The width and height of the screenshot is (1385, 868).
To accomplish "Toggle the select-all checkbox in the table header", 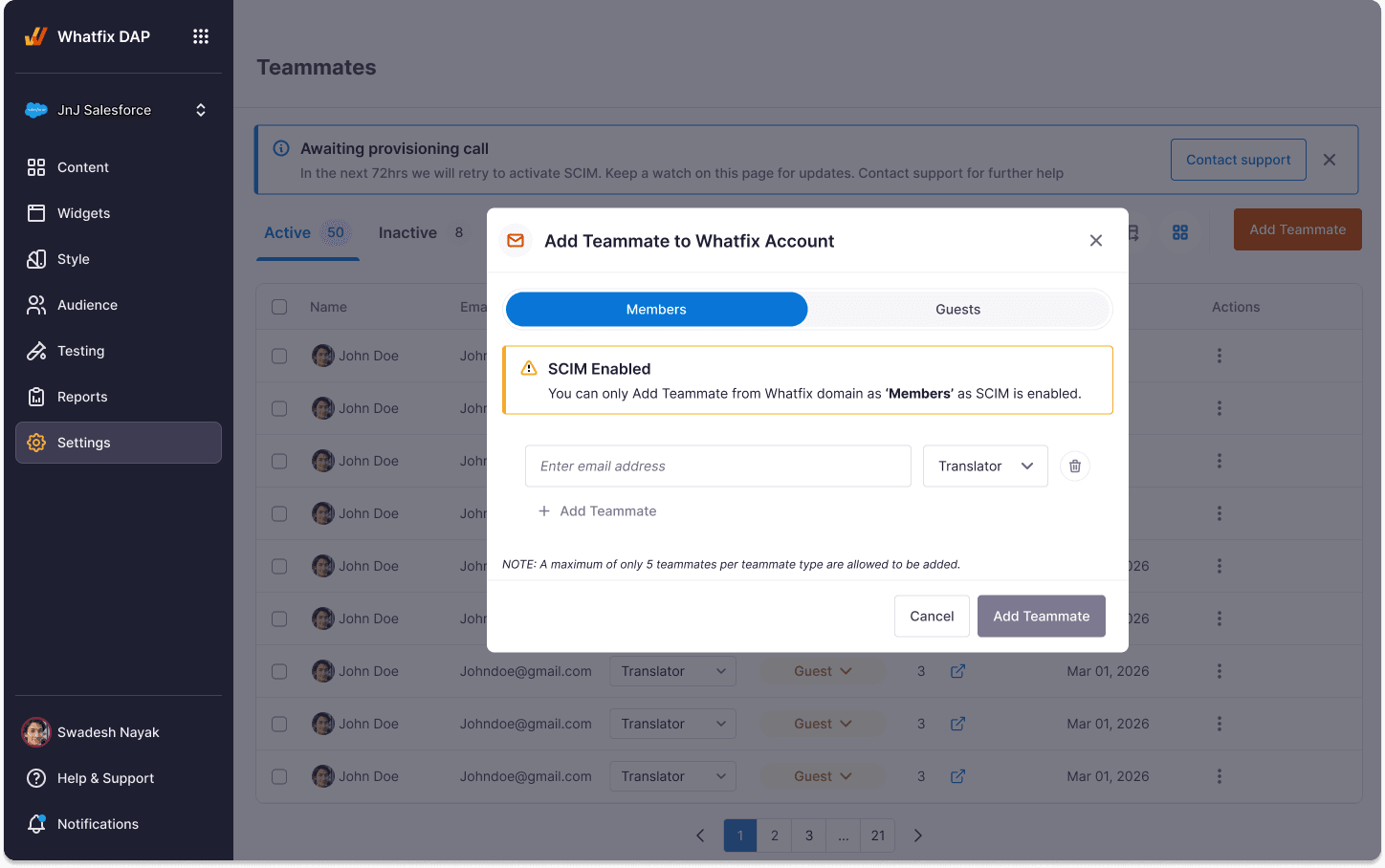I will tap(279, 307).
